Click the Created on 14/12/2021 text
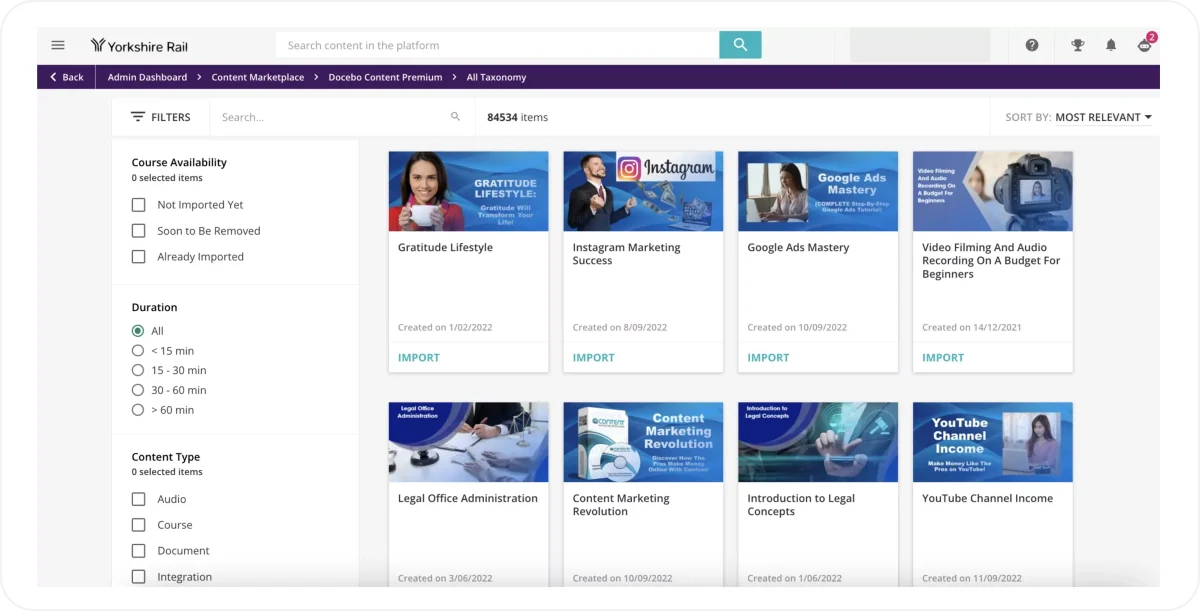 click(x=971, y=327)
